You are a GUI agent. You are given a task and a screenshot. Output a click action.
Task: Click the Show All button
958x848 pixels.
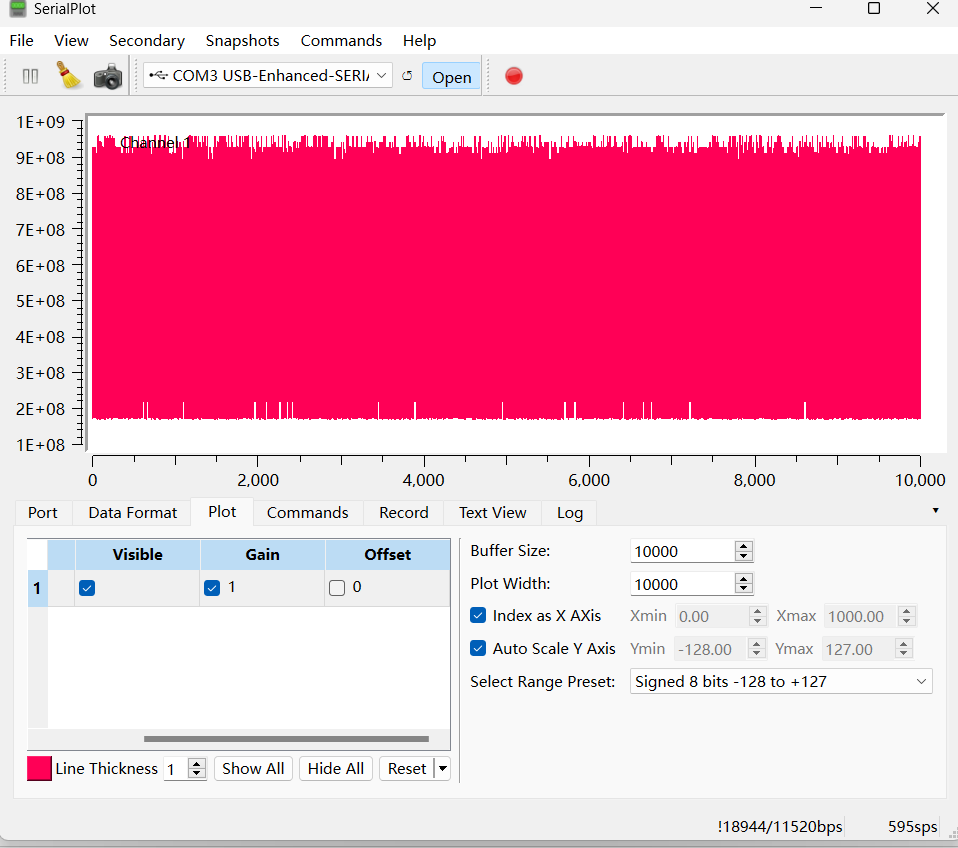pos(253,769)
